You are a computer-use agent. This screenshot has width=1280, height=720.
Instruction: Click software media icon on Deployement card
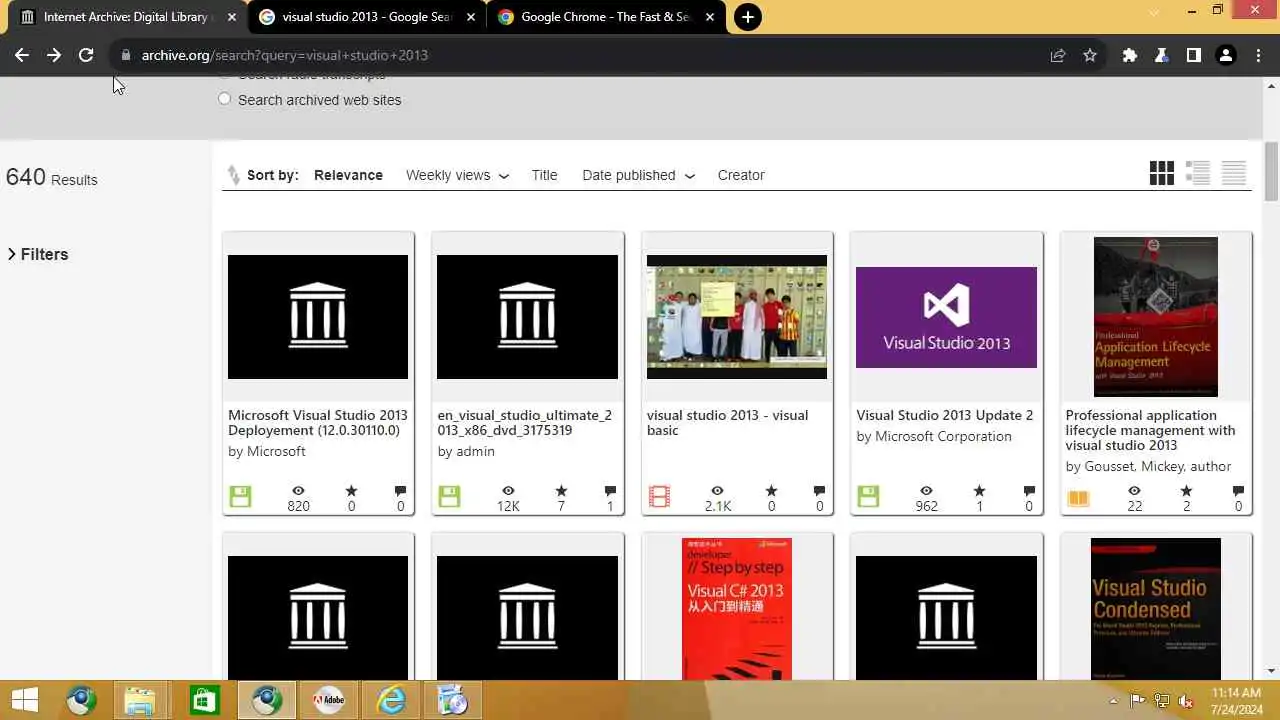coord(240,496)
